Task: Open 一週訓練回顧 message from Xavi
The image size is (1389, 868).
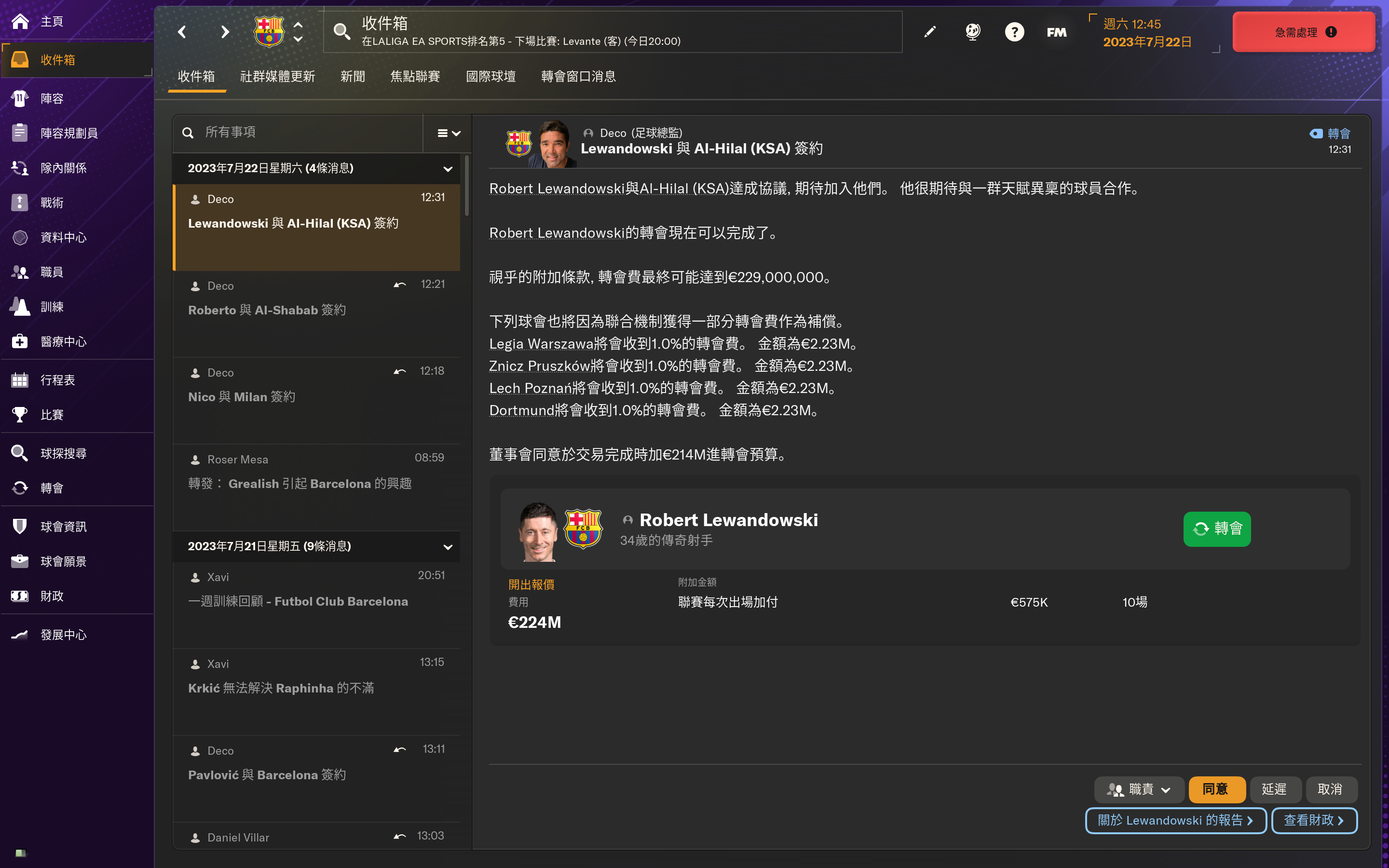Action: click(317, 605)
